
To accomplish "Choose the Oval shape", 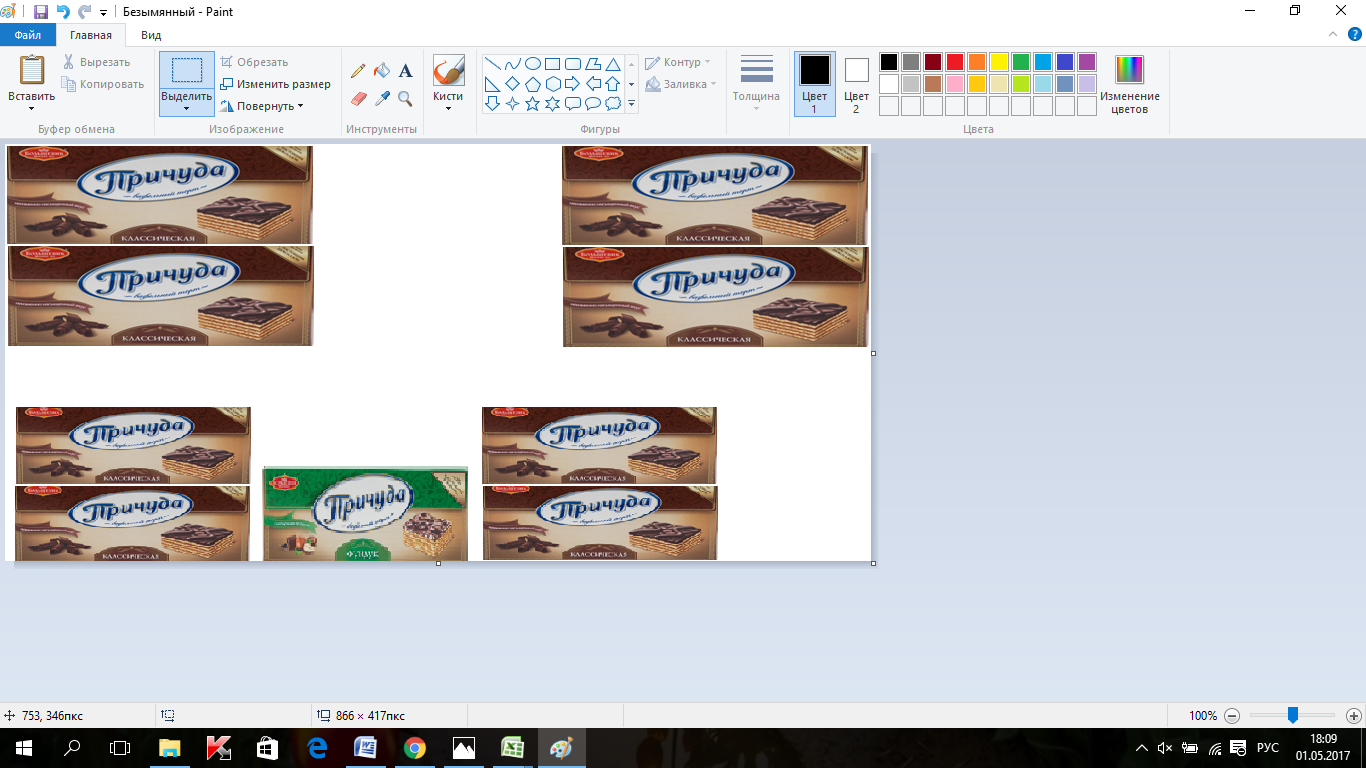I will (x=533, y=64).
